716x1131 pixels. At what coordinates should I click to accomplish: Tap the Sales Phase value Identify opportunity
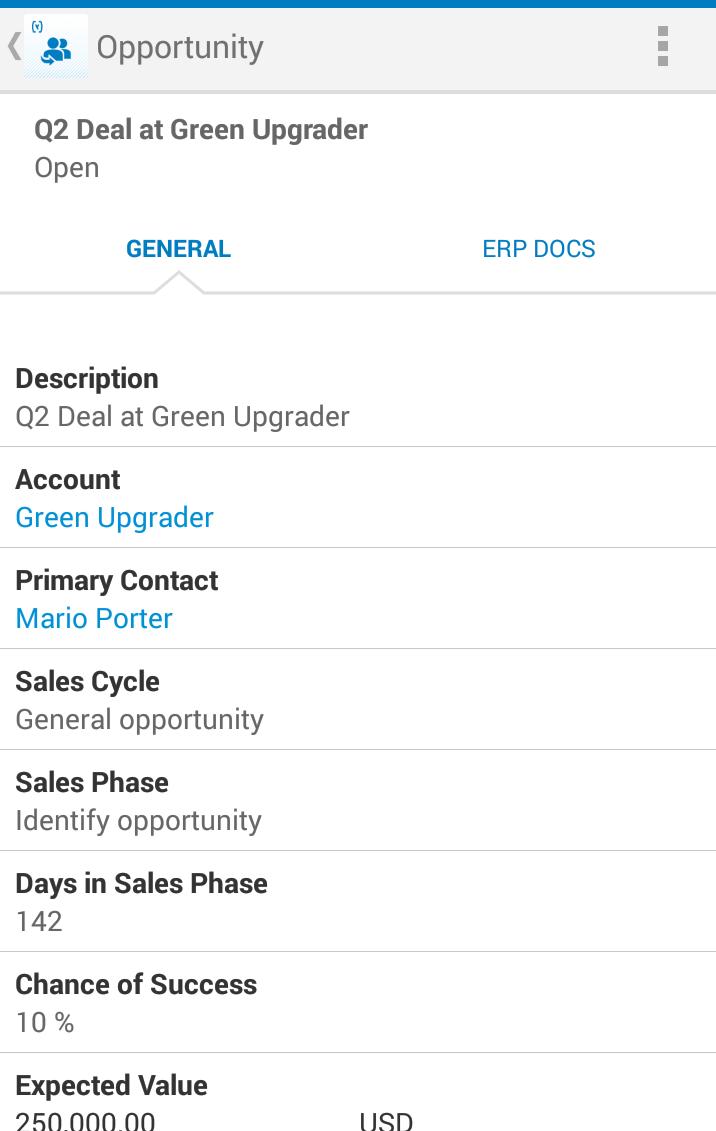pos(138,821)
